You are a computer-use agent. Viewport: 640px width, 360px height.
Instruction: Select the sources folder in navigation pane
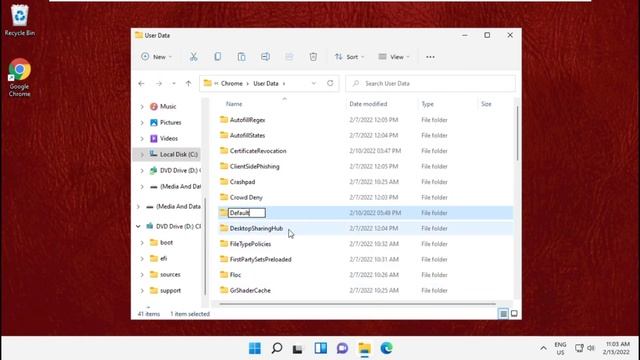(170, 275)
